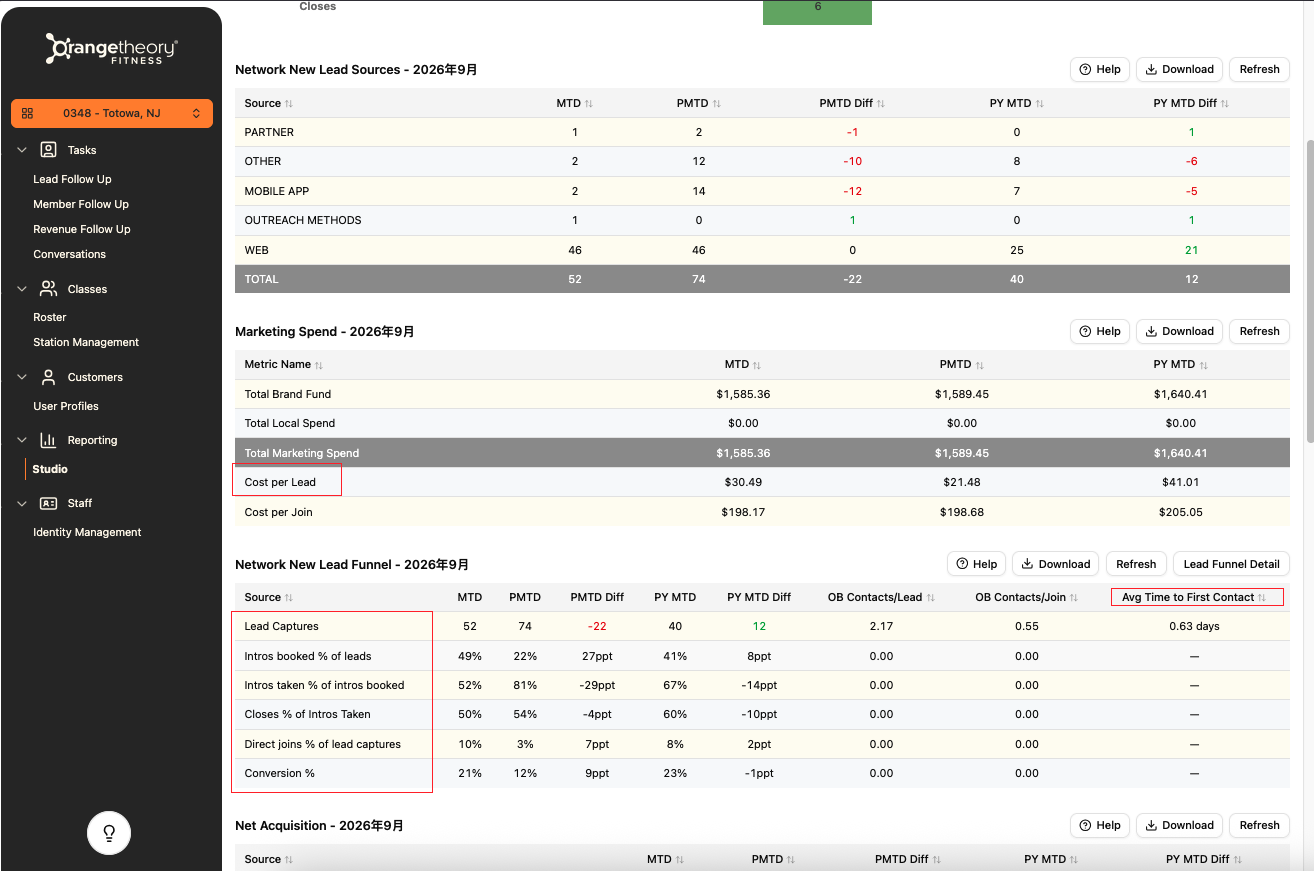
Task: Open User Profiles page
Action: pos(66,406)
